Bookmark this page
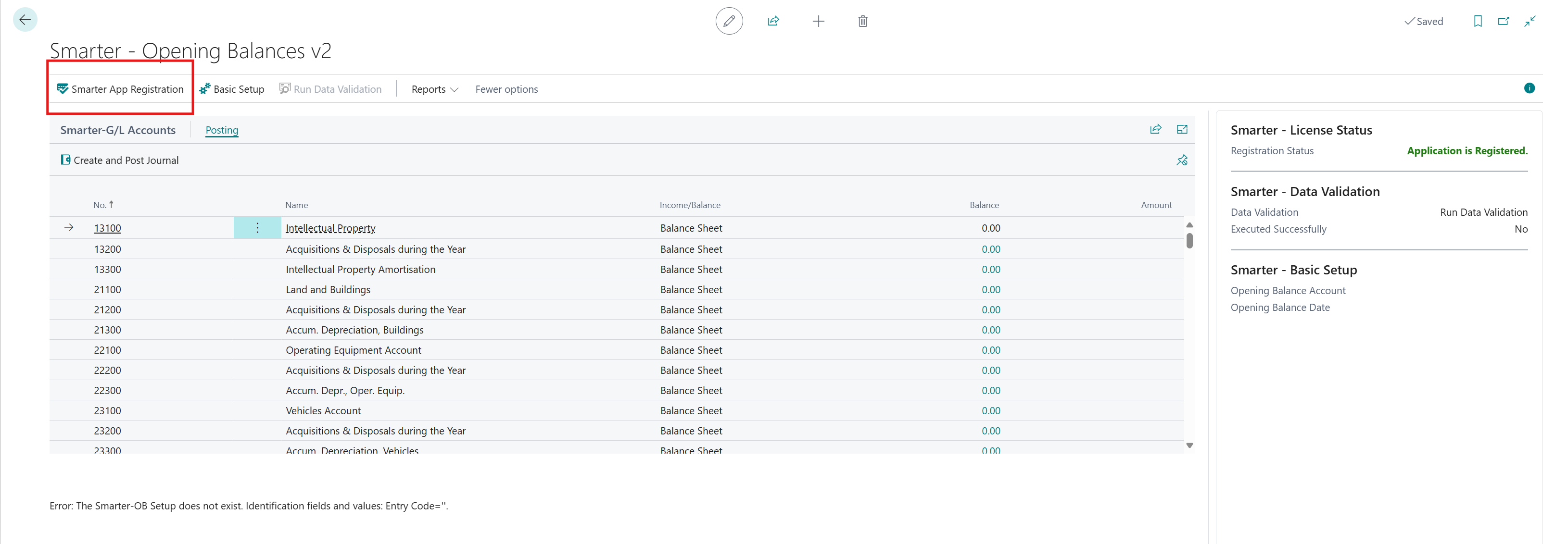The width and height of the screenshot is (1568, 544). 1477,21
